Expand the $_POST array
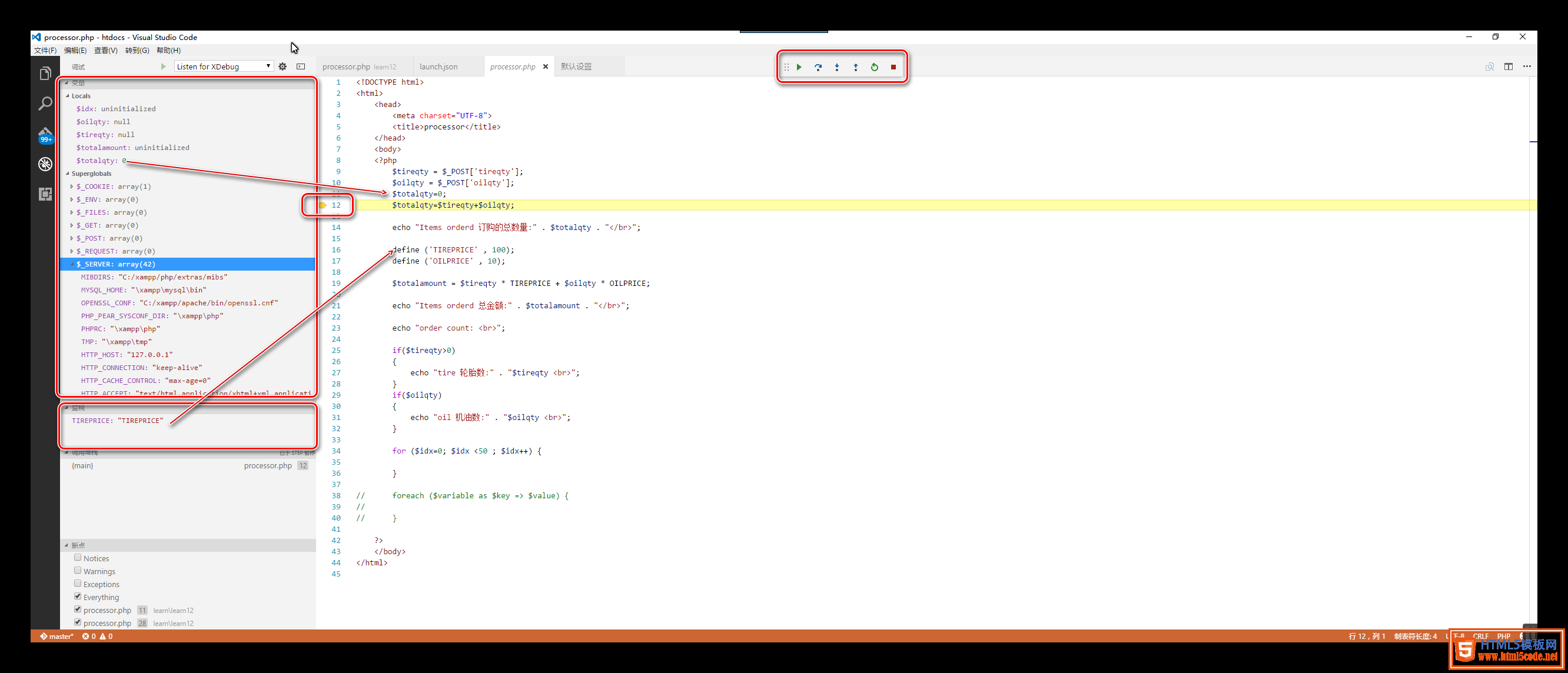The height and width of the screenshot is (673, 1568). point(72,238)
